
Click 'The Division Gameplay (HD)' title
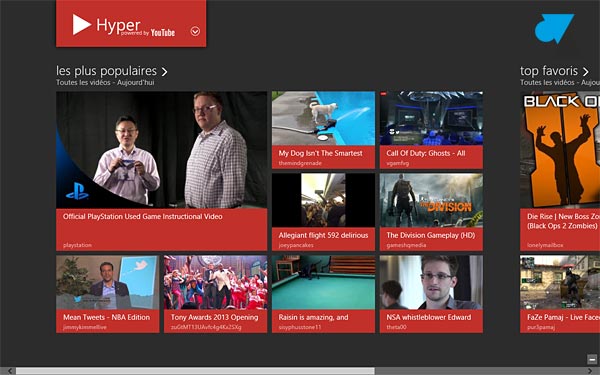tap(431, 235)
